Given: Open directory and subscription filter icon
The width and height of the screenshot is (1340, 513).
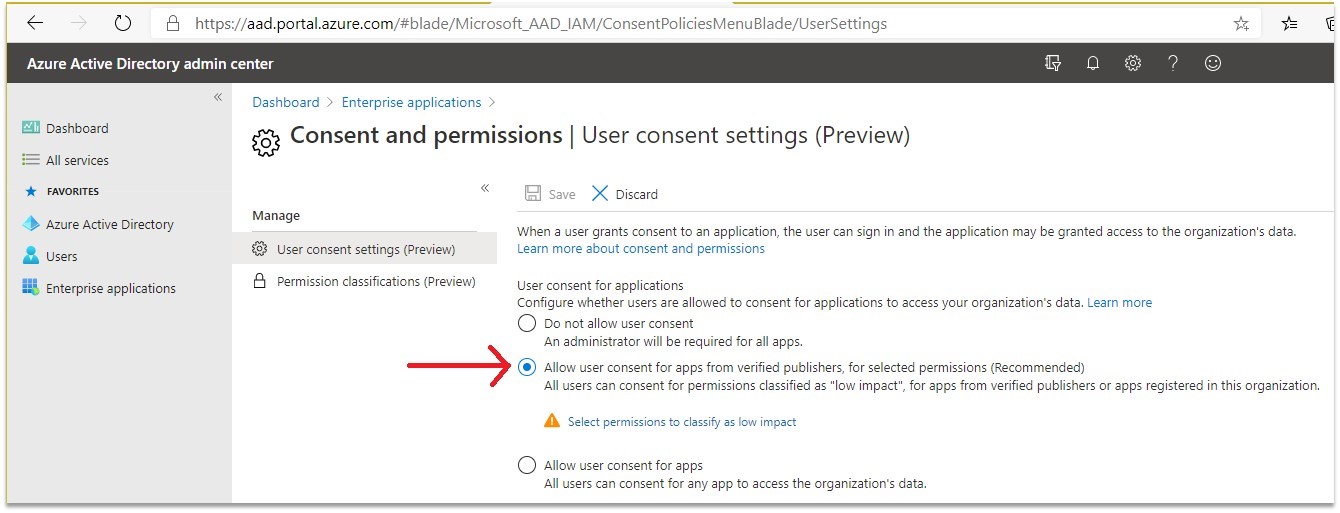Looking at the screenshot, I should [x=1052, y=63].
